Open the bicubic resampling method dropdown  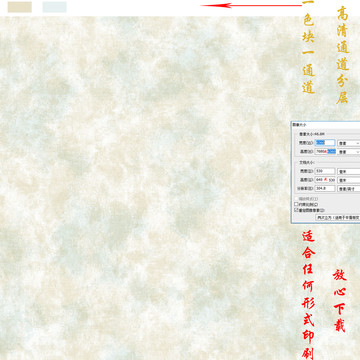click(338, 217)
